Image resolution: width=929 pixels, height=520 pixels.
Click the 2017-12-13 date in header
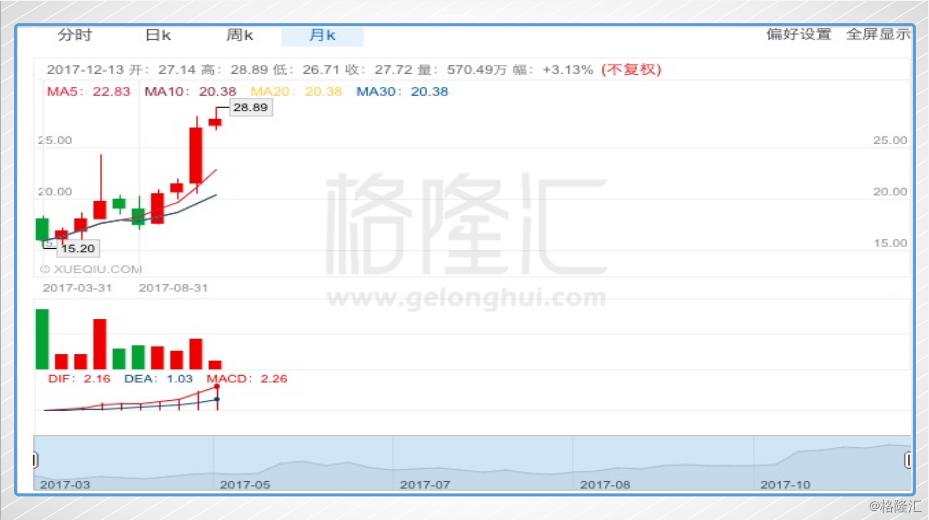tap(85, 70)
